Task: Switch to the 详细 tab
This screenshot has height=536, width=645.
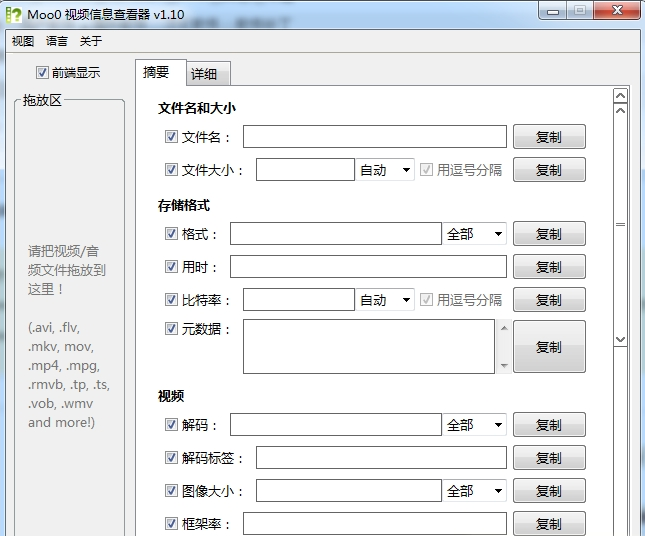Action: point(209,74)
